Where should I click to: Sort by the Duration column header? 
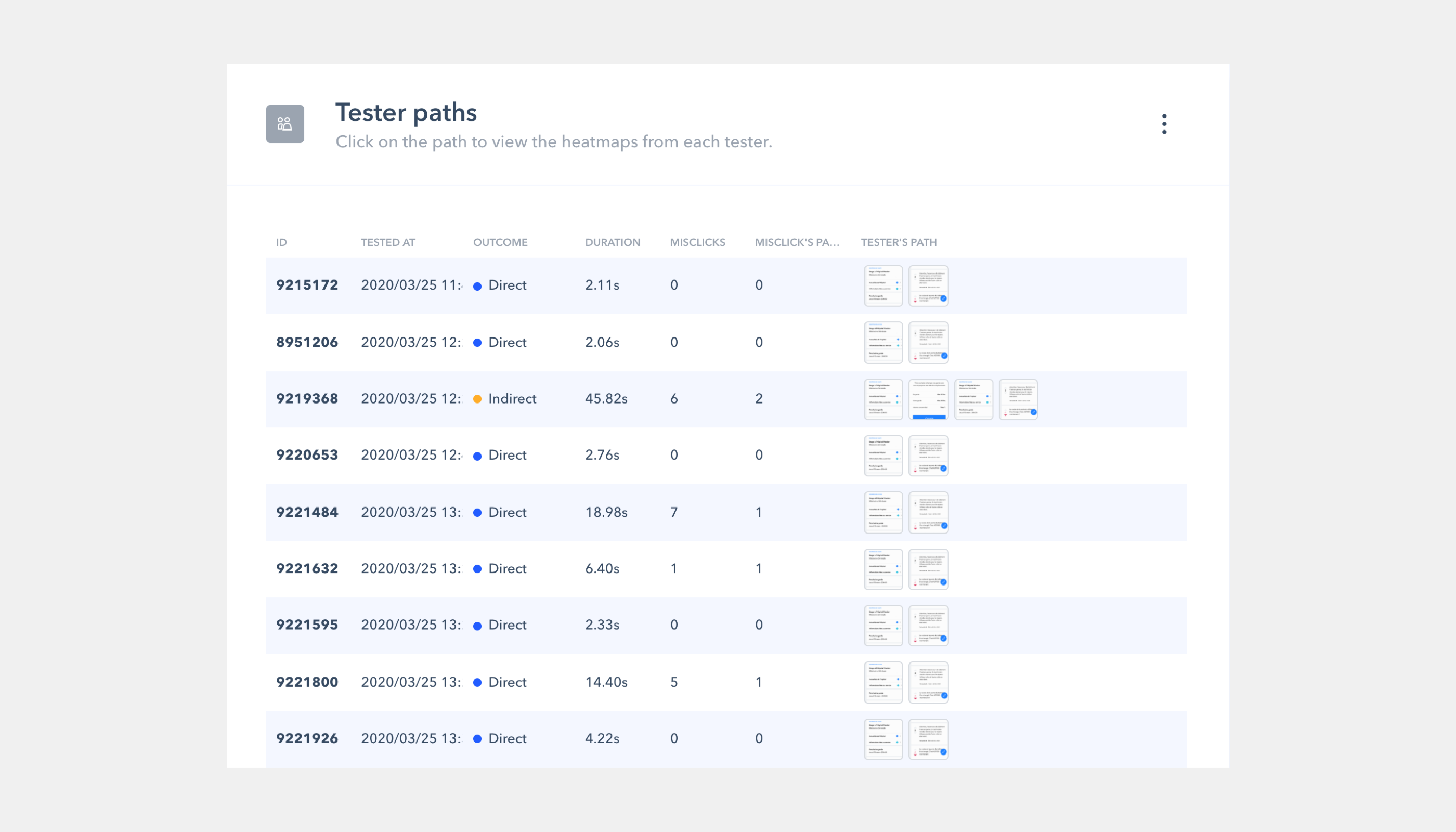coord(612,242)
